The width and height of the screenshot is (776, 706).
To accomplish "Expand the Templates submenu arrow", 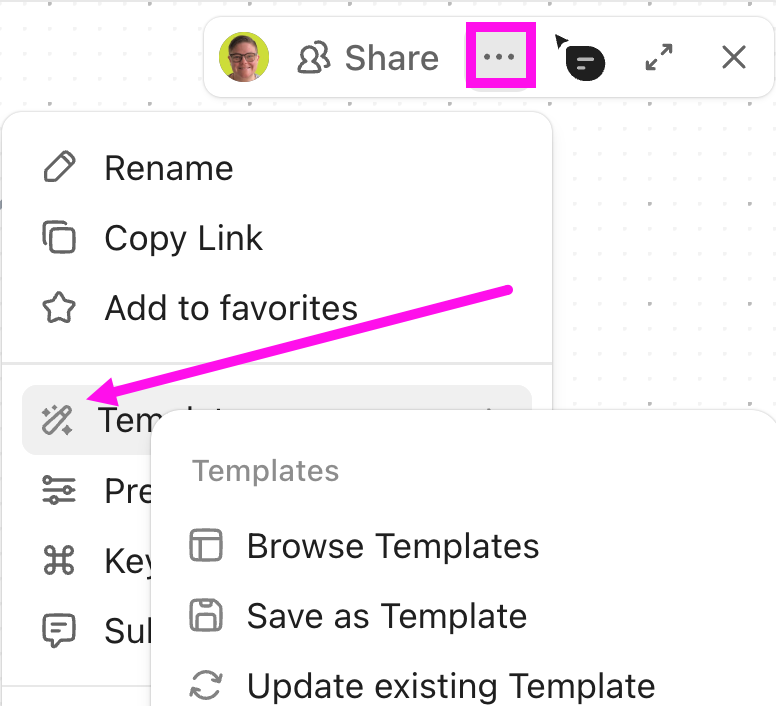I will [490, 410].
